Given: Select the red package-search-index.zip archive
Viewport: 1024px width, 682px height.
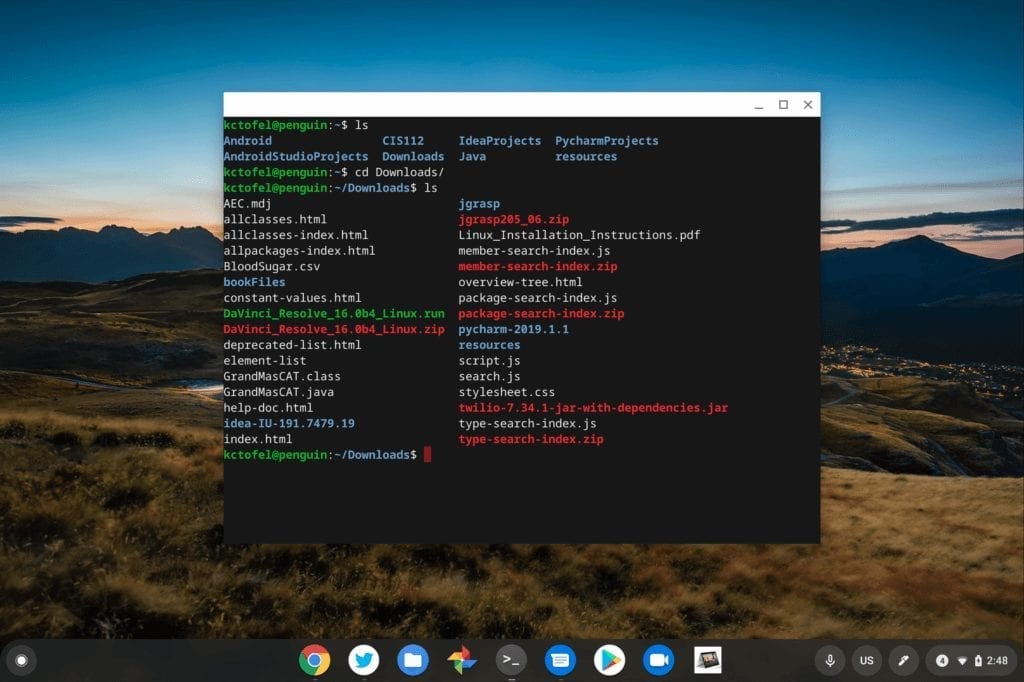Looking at the screenshot, I should (541, 314).
